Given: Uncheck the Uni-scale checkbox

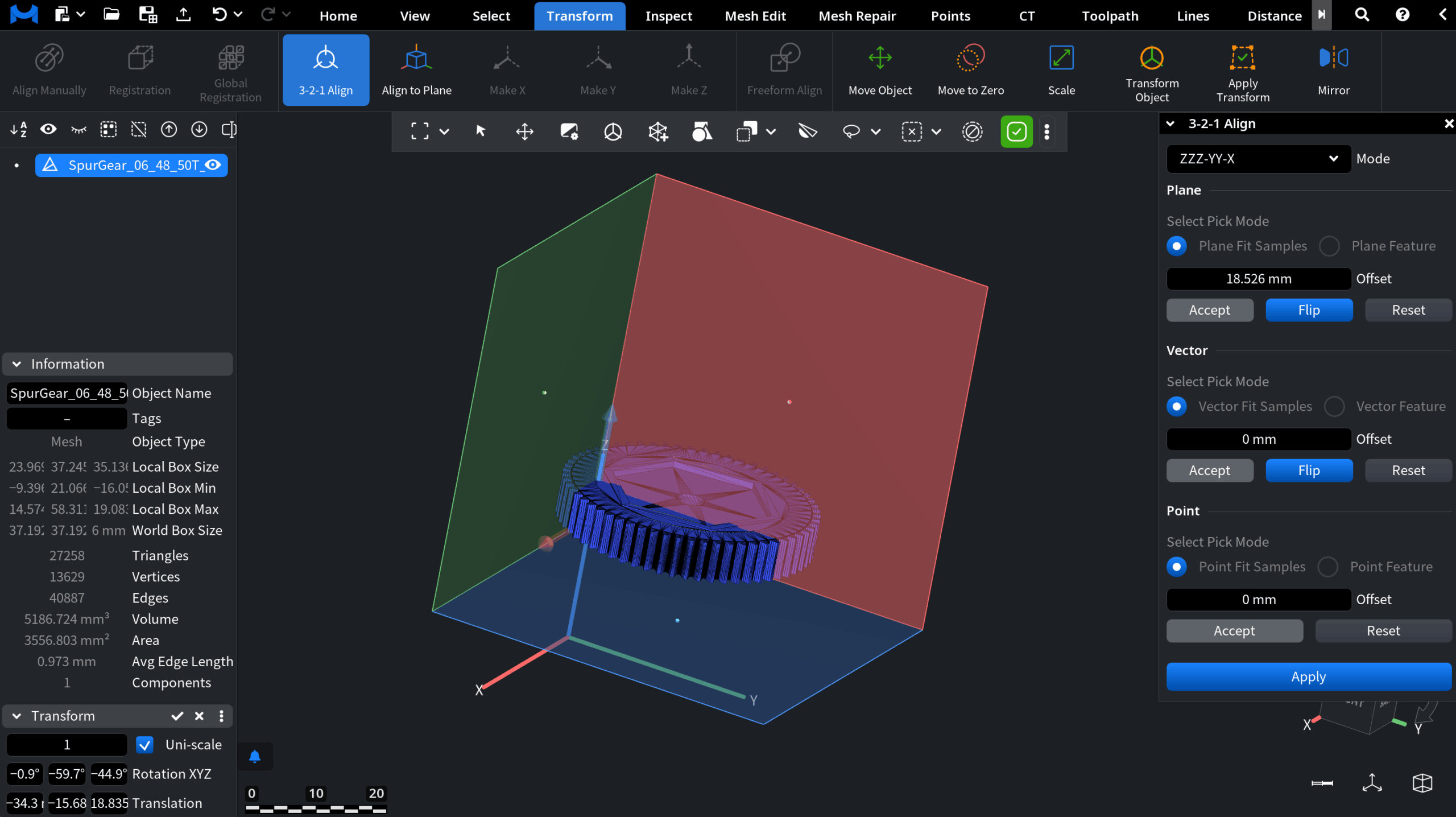Looking at the screenshot, I should (x=145, y=745).
